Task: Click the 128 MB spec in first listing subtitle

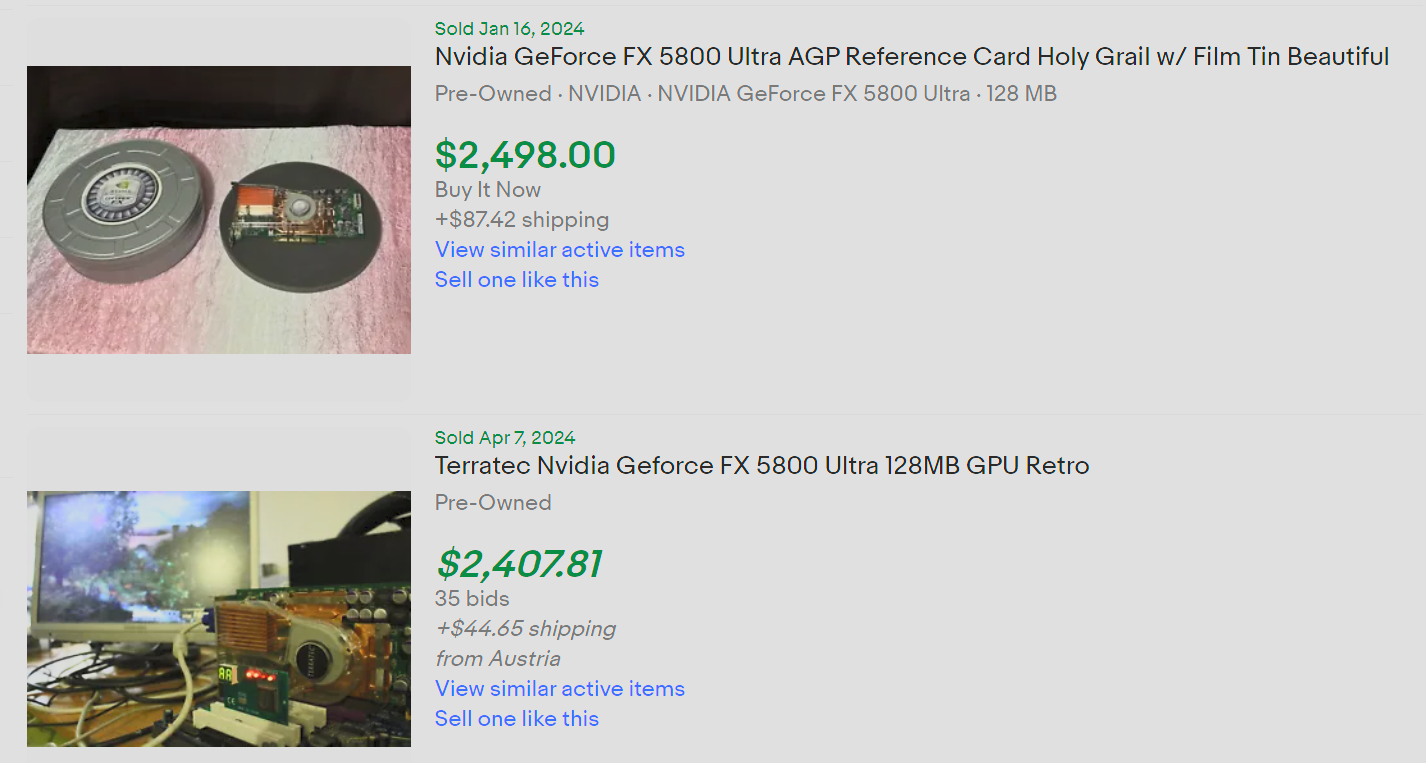Action: click(x=1021, y=94)
